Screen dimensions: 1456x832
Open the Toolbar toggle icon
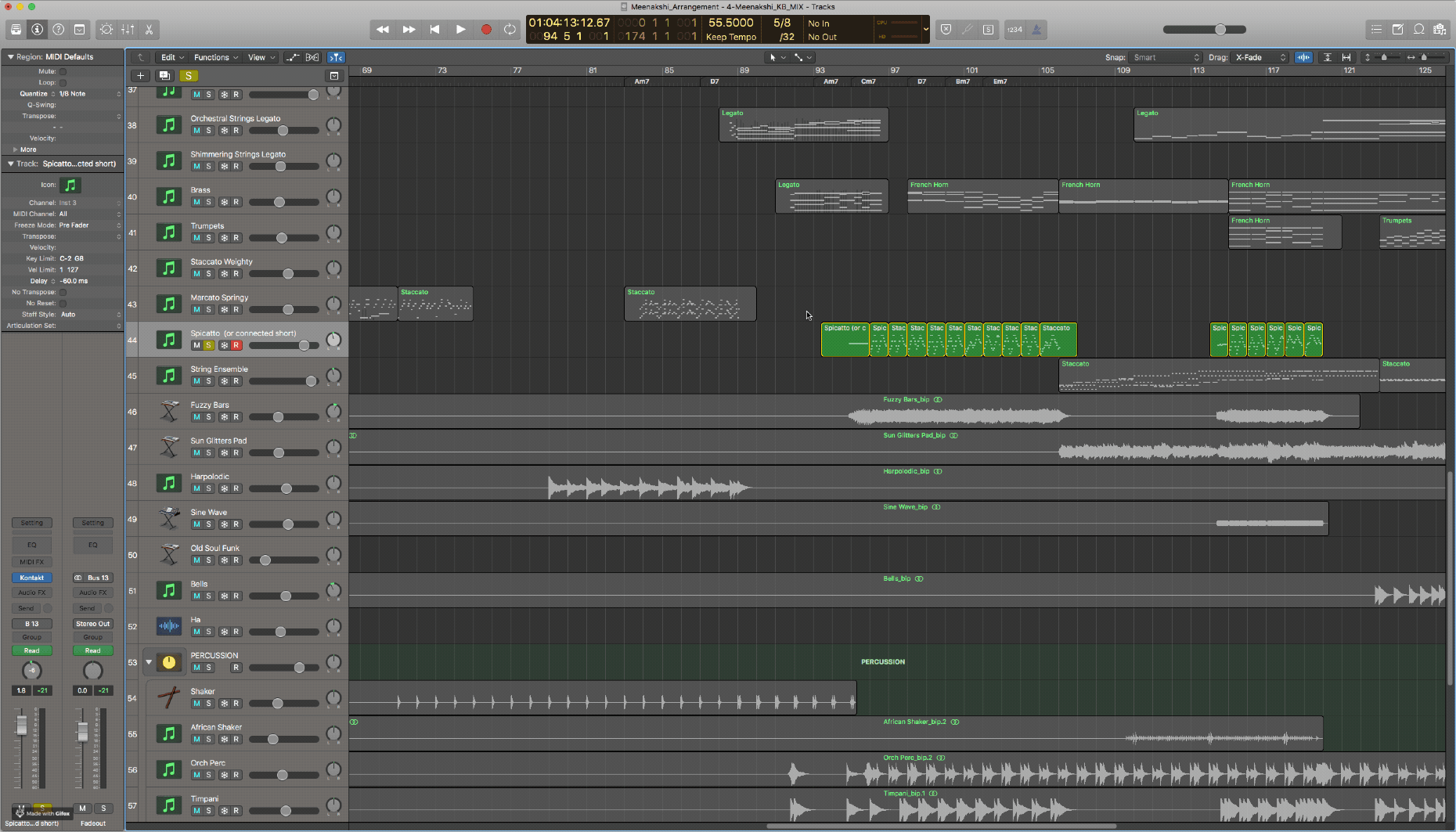[x=79, y=30]
